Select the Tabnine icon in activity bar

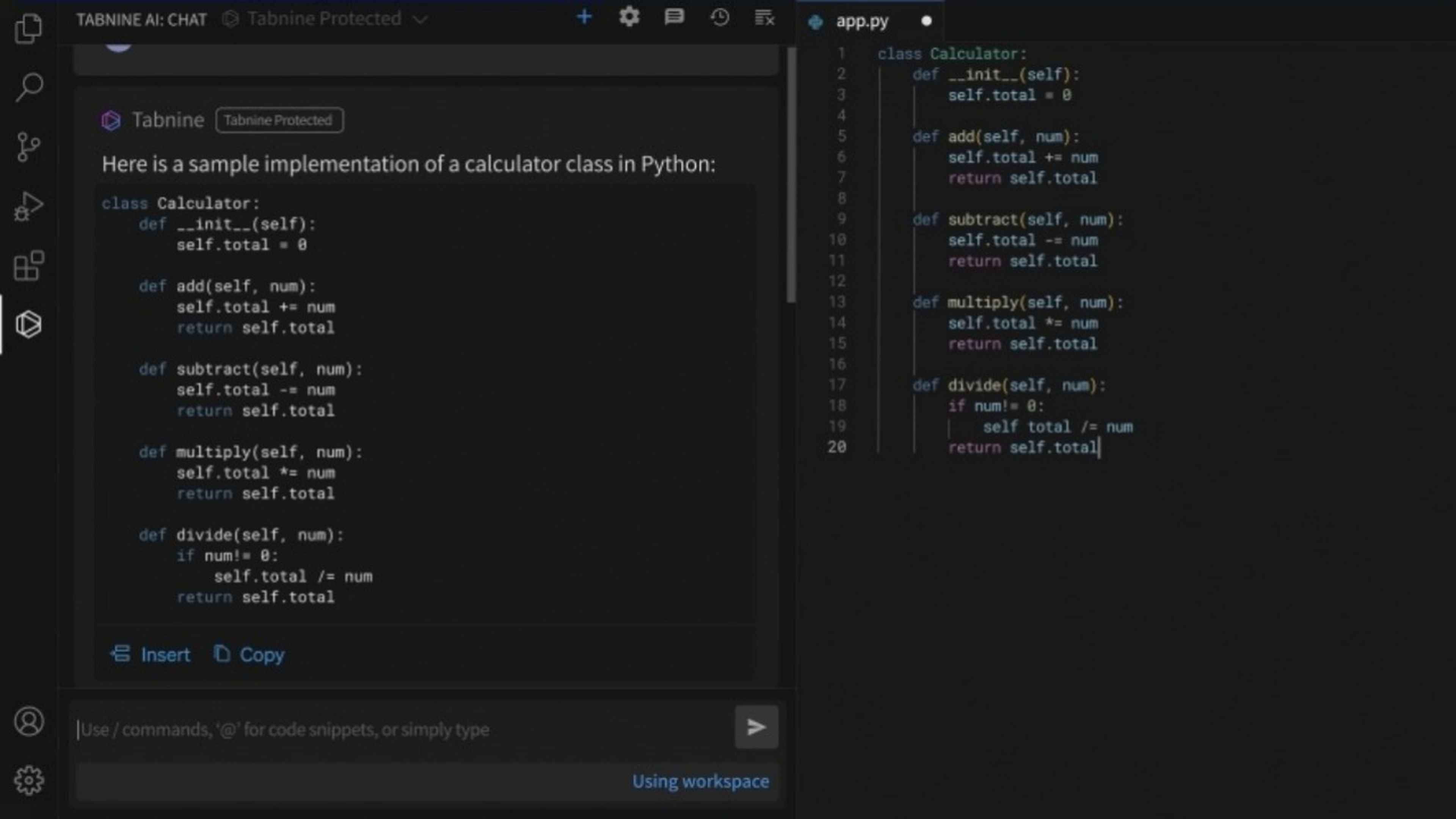28,325
